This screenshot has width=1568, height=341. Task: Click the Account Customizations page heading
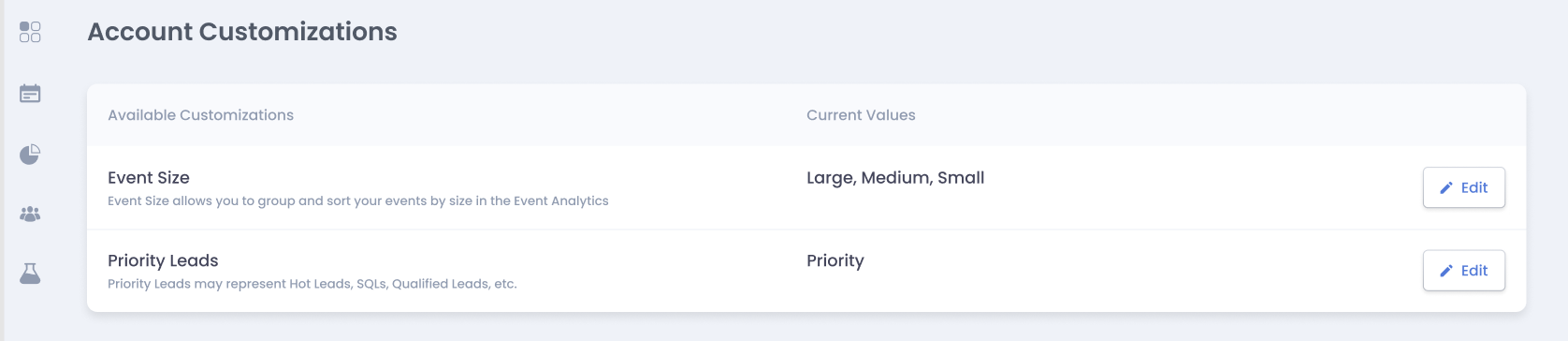242,32
